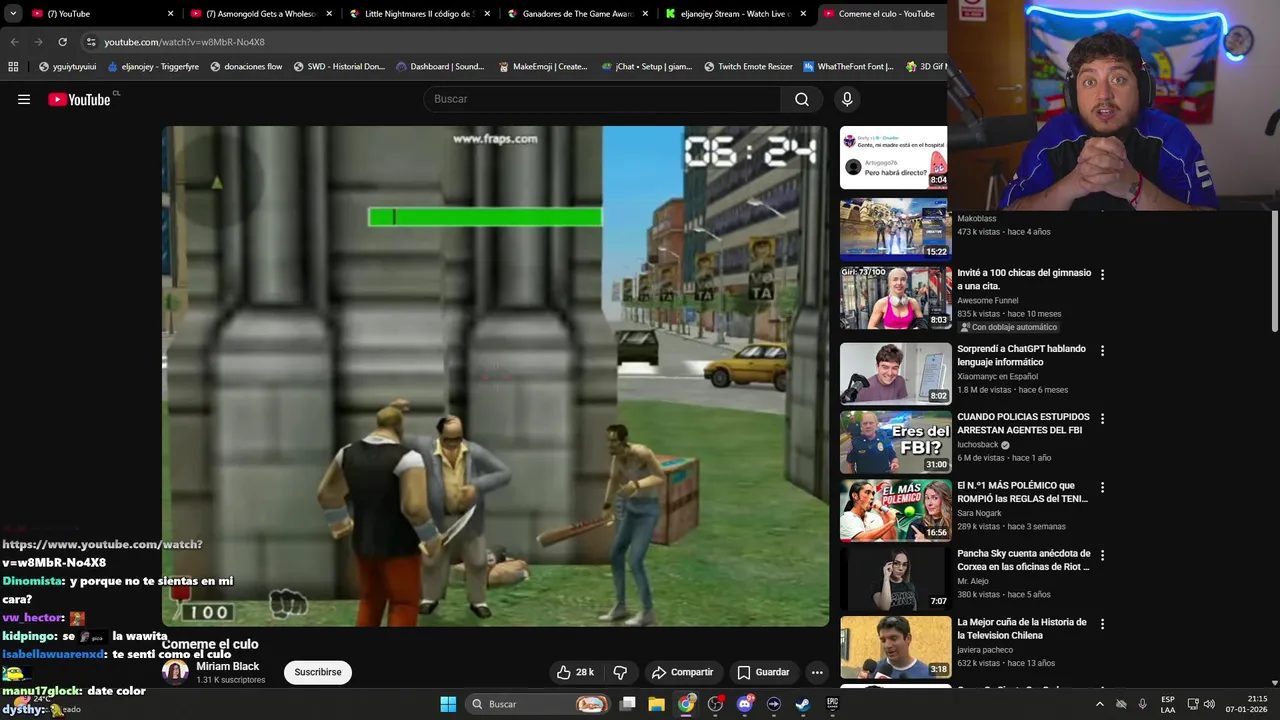The width and height of the screenshot is (1280, 720).
Task: Open options for 'CUANDO POLICIAS ESTUPIDOS' video
Action: coord(1103,419)
